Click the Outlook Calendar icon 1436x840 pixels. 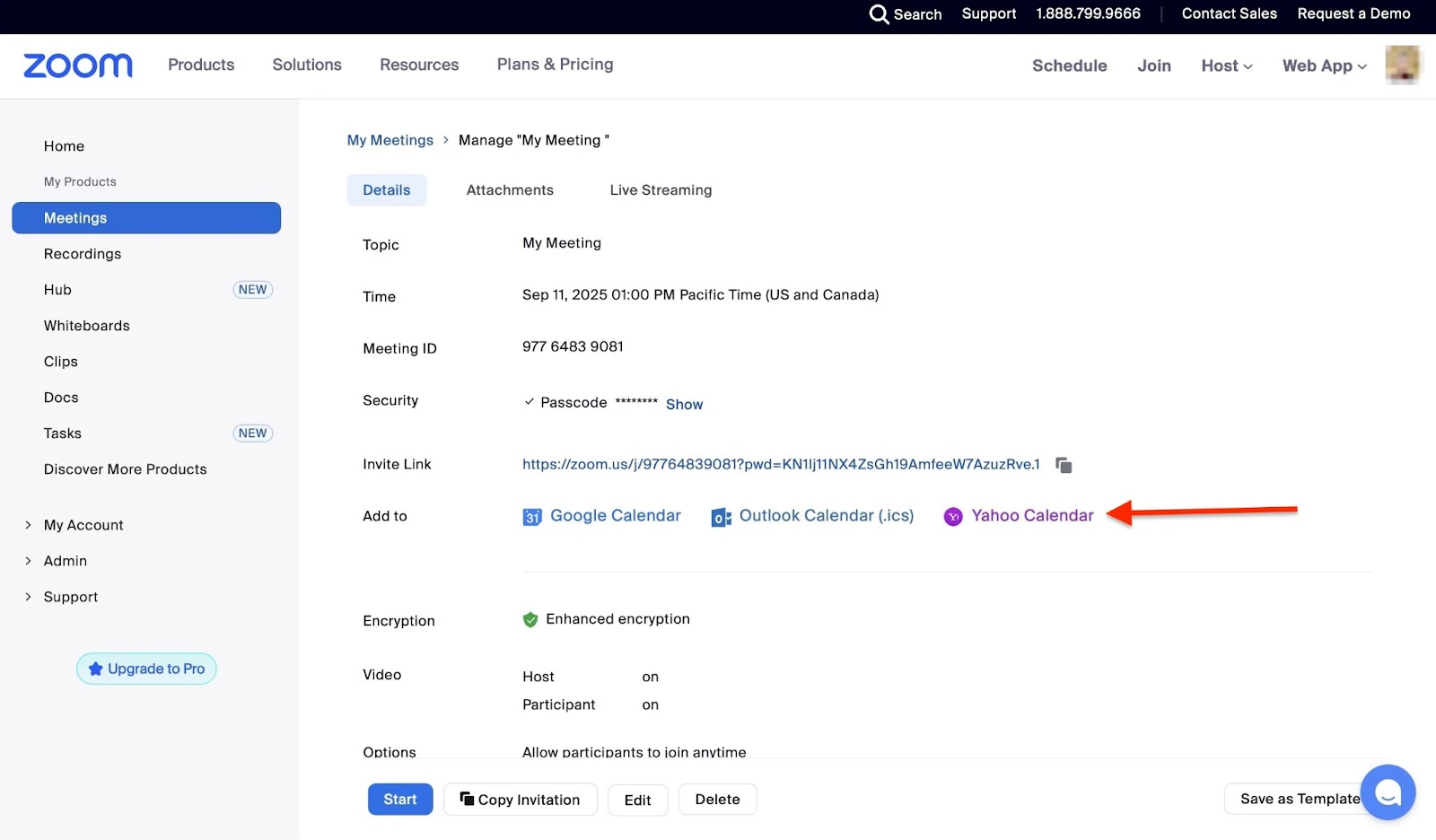coord(721,517)
